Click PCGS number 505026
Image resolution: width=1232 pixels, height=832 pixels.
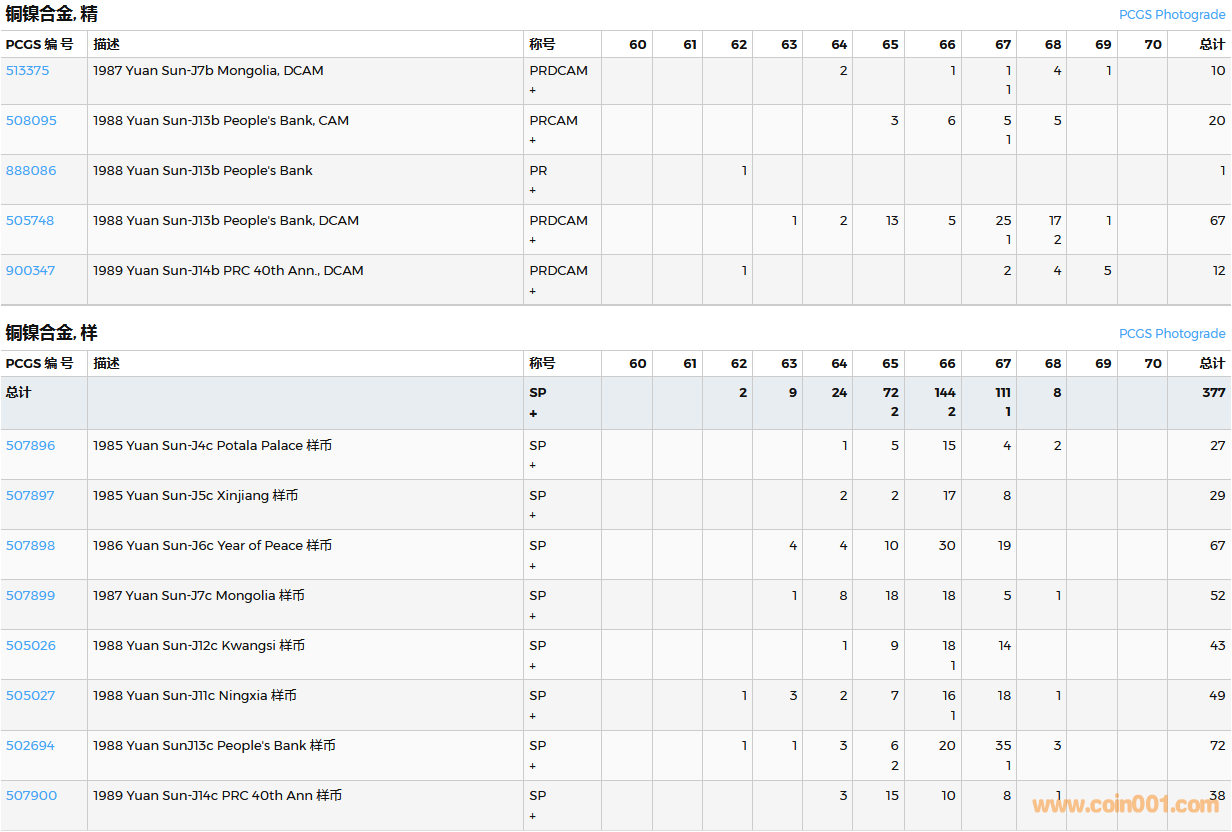[31, 646]
